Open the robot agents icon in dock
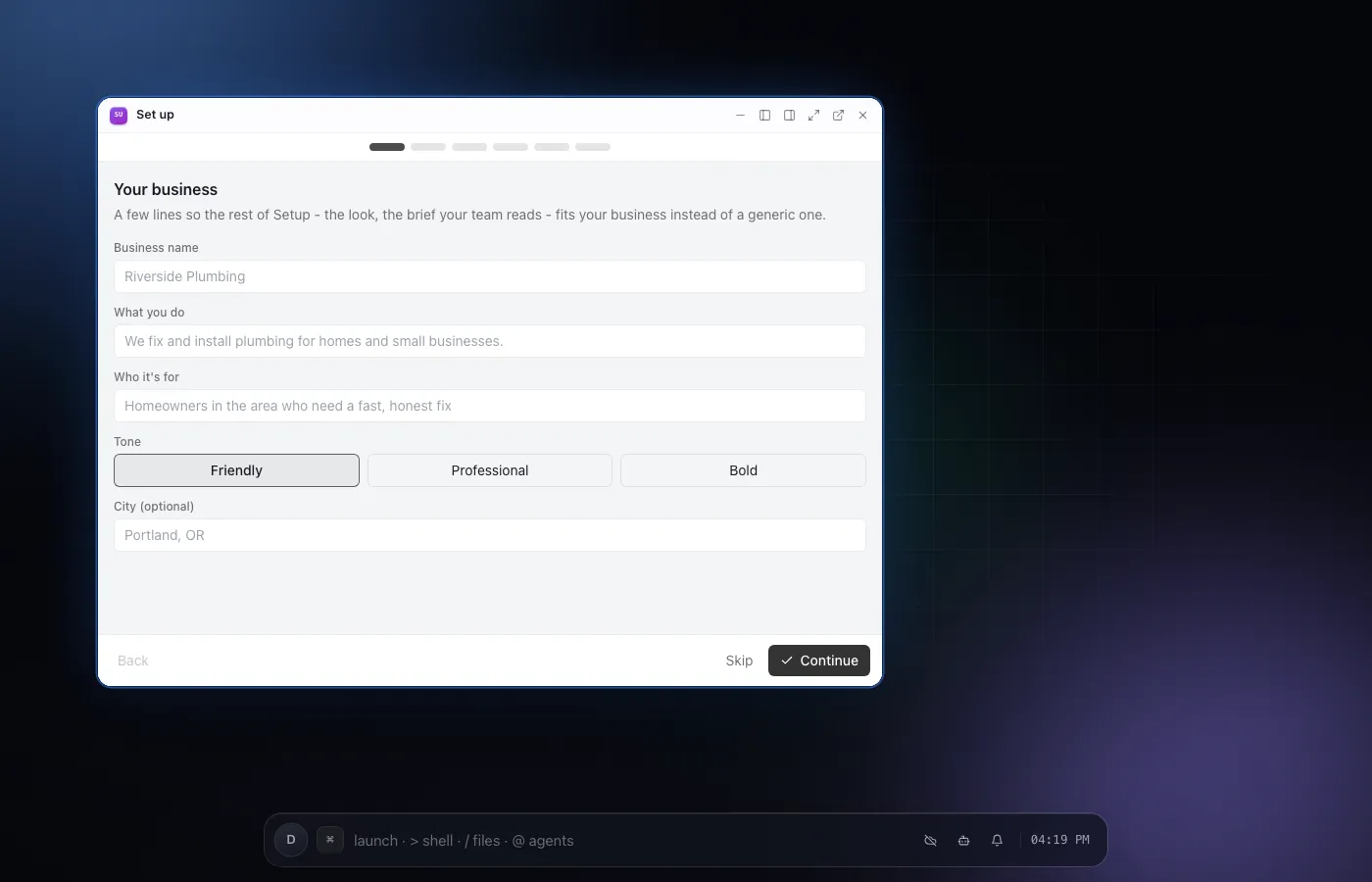This screenshot has height=882, width=1372. [x=964, y=841]
